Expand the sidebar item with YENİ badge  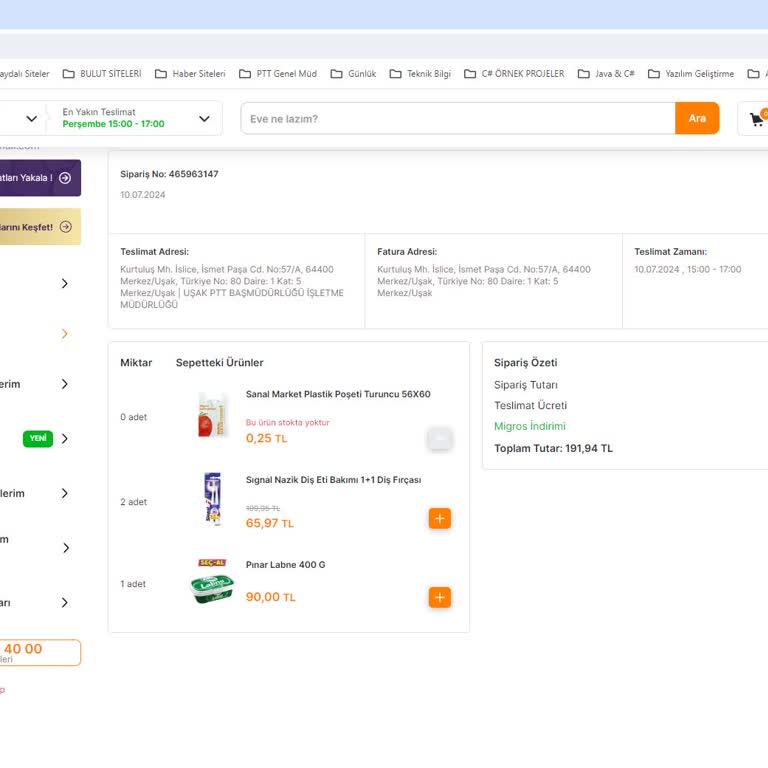pyautogui.click(x=65, y=438)
